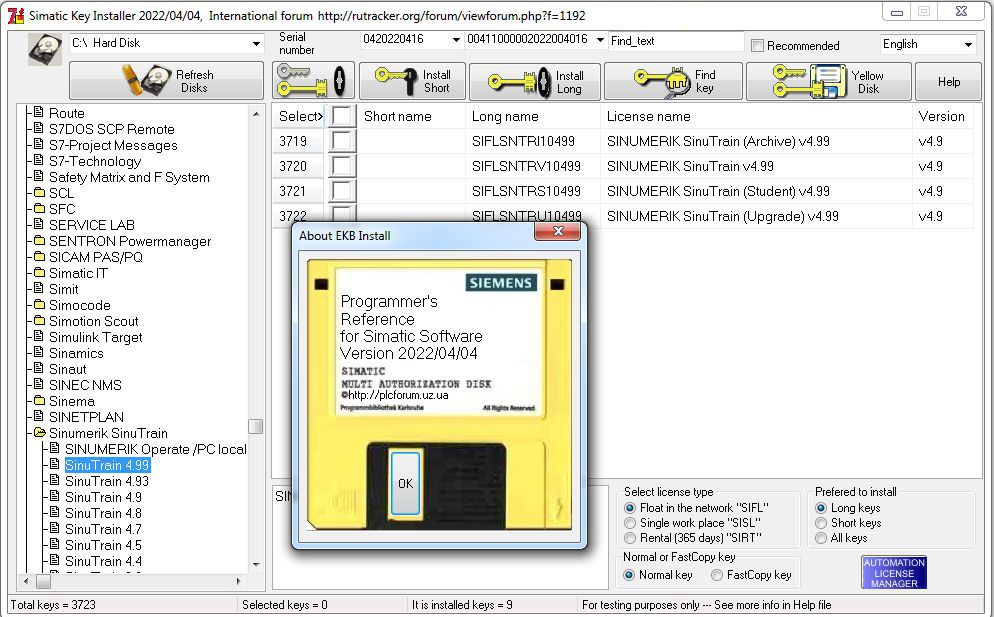Click the License name column header
The width and height of the screenshot is (994, 617).
coord(756,116)
